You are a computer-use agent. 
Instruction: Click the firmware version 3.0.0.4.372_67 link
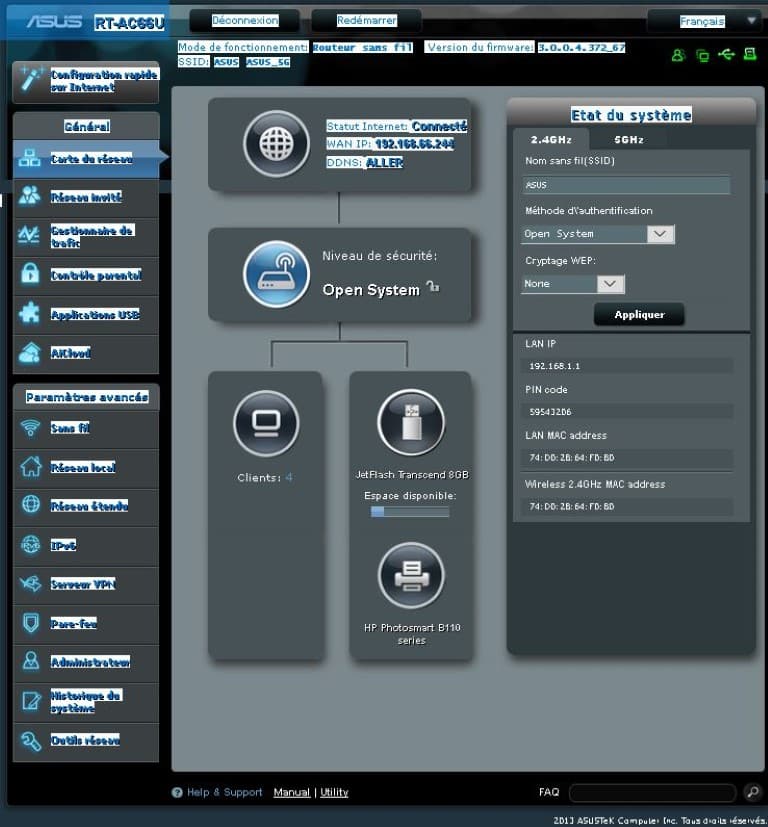click(581, 47)
